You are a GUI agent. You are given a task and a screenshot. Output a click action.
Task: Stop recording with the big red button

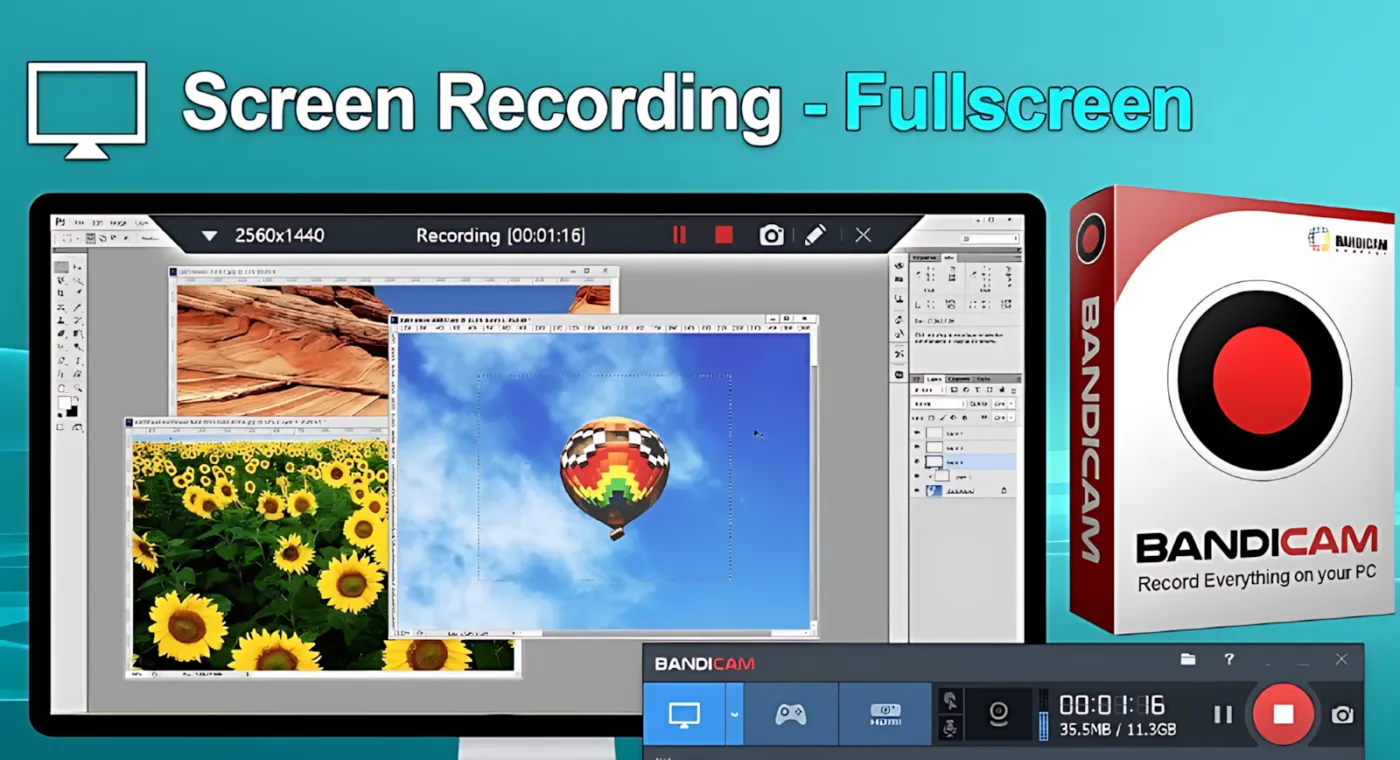tap(1283, 714)
